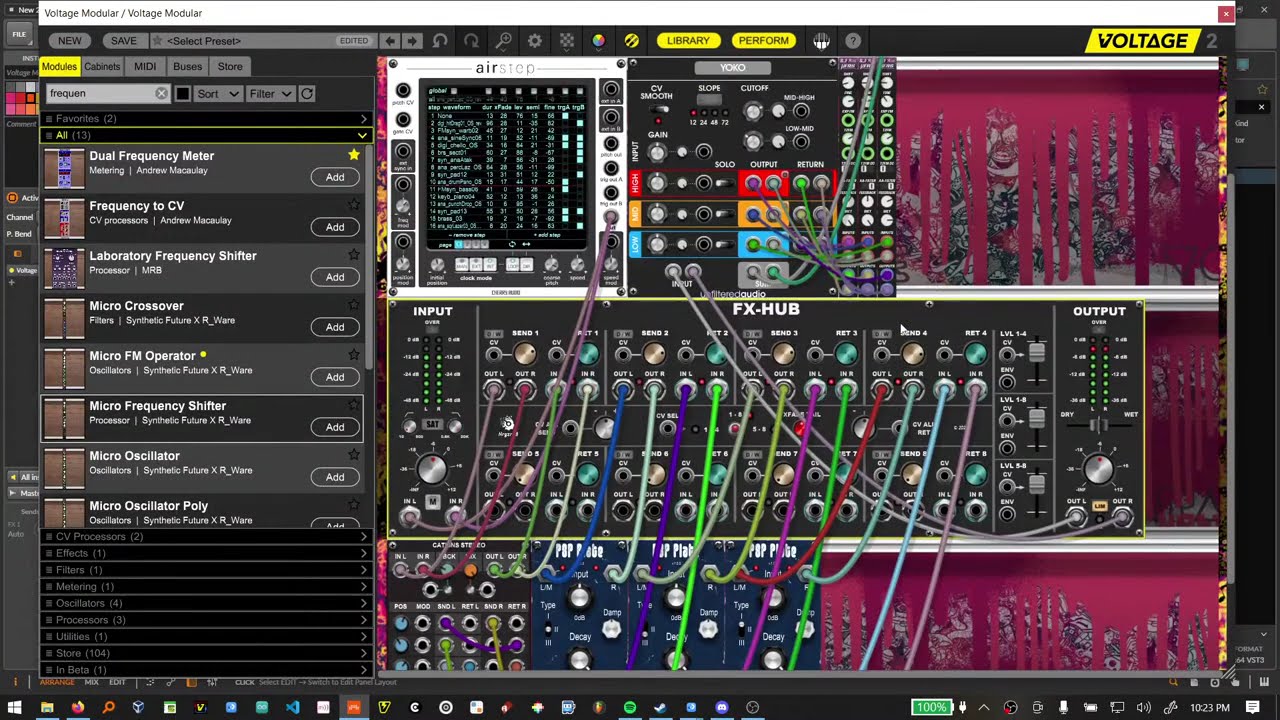Image resolution: width=1280 pixels, height=720 pixels.
Task: Expand the Effects (1) category
Action: coord(206,553)
